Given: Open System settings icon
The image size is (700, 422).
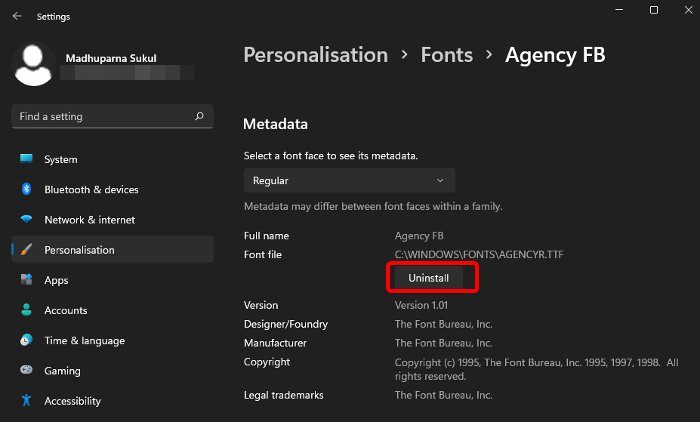Looking at the screenshot, I should (26, 160).
